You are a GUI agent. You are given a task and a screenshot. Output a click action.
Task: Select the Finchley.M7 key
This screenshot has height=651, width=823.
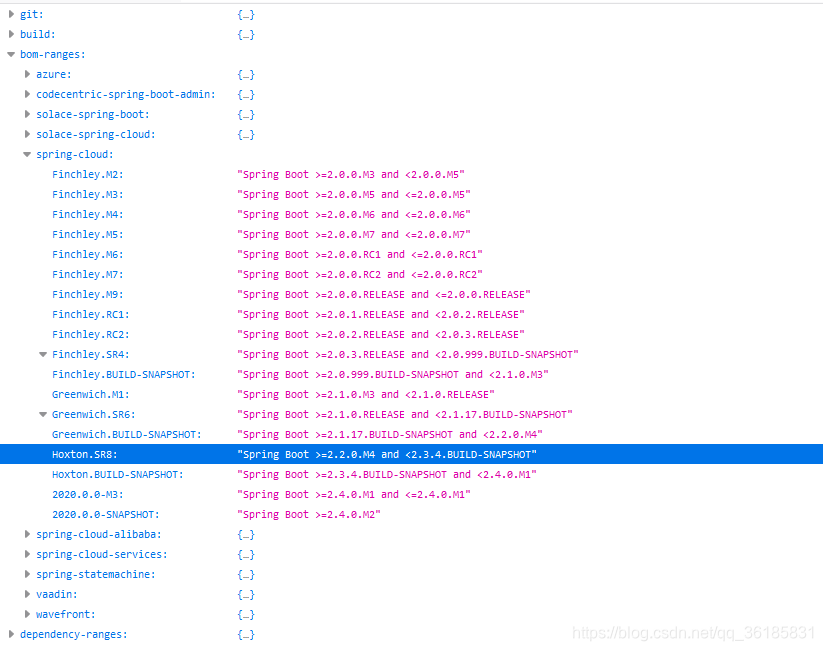click(88, 274)
